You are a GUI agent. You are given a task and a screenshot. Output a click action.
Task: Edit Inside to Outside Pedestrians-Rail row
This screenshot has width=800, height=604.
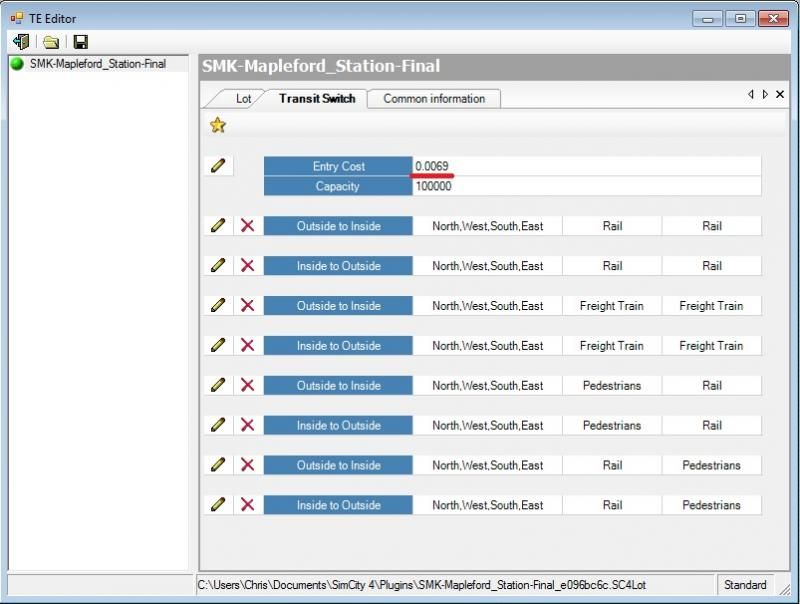[x=218, y=424]
